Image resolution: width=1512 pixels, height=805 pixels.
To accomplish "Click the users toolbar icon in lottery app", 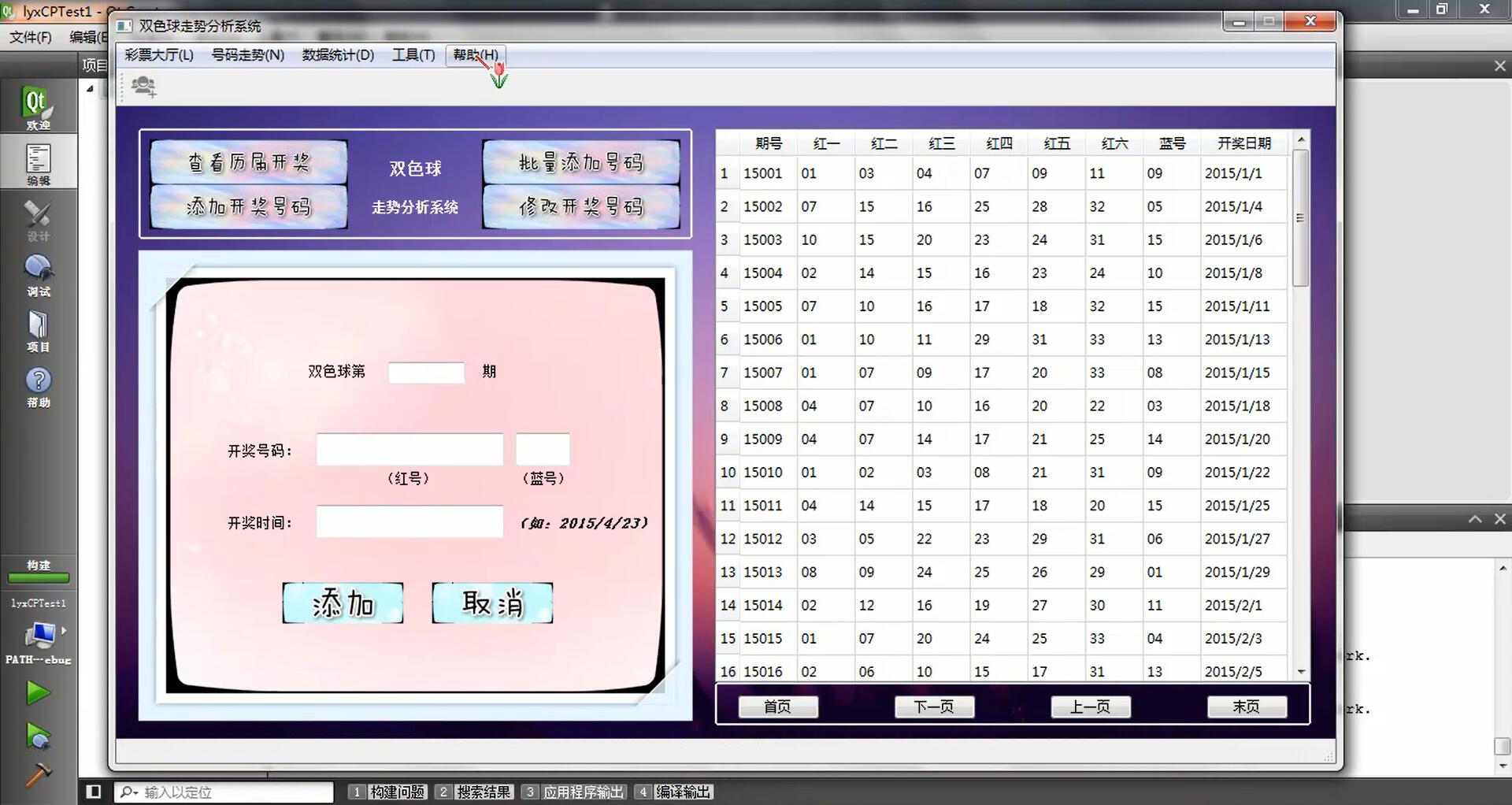I will click(x=143, y=85).
